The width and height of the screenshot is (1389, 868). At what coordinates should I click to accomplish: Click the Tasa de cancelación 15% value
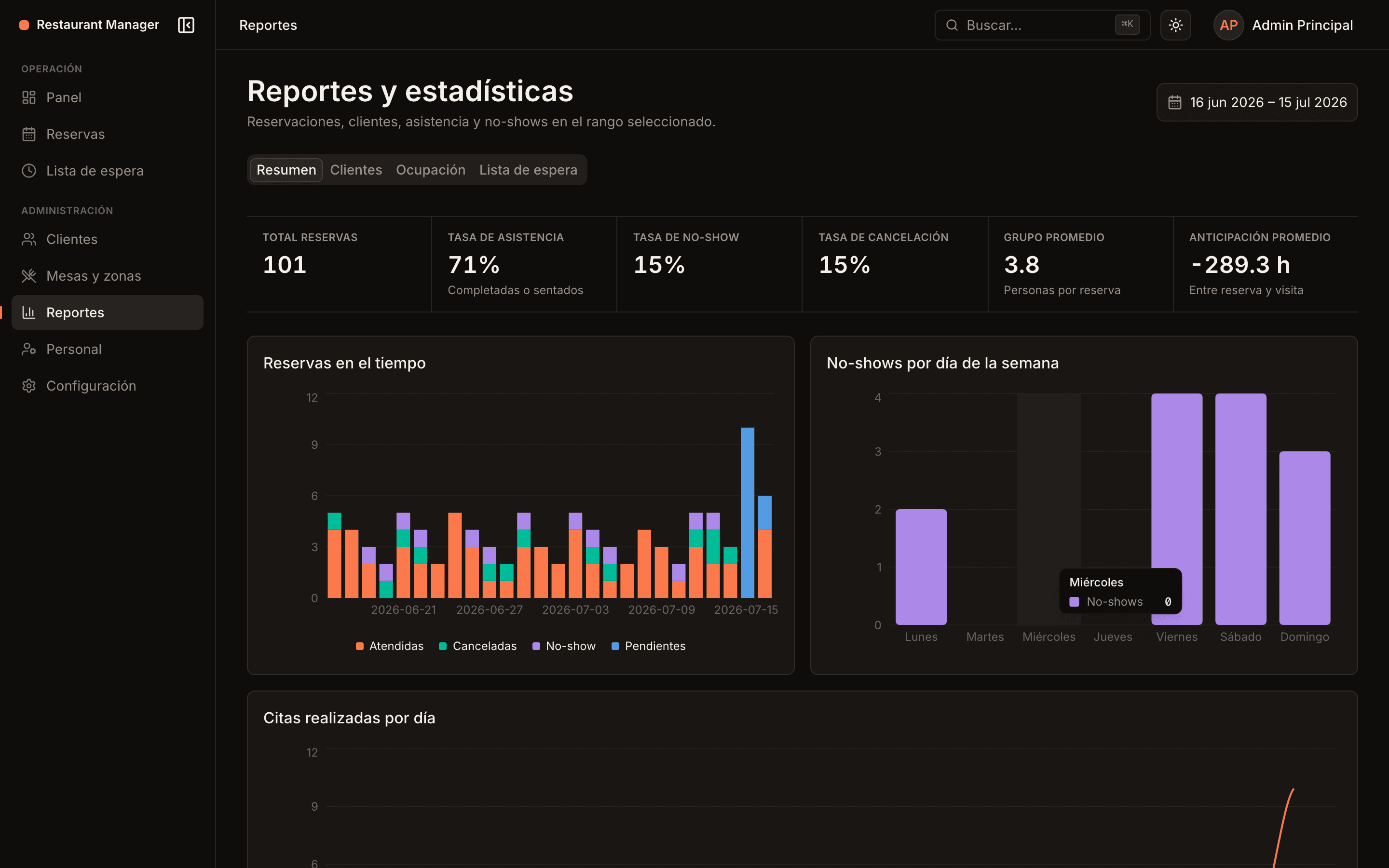(x=844, y=265)
